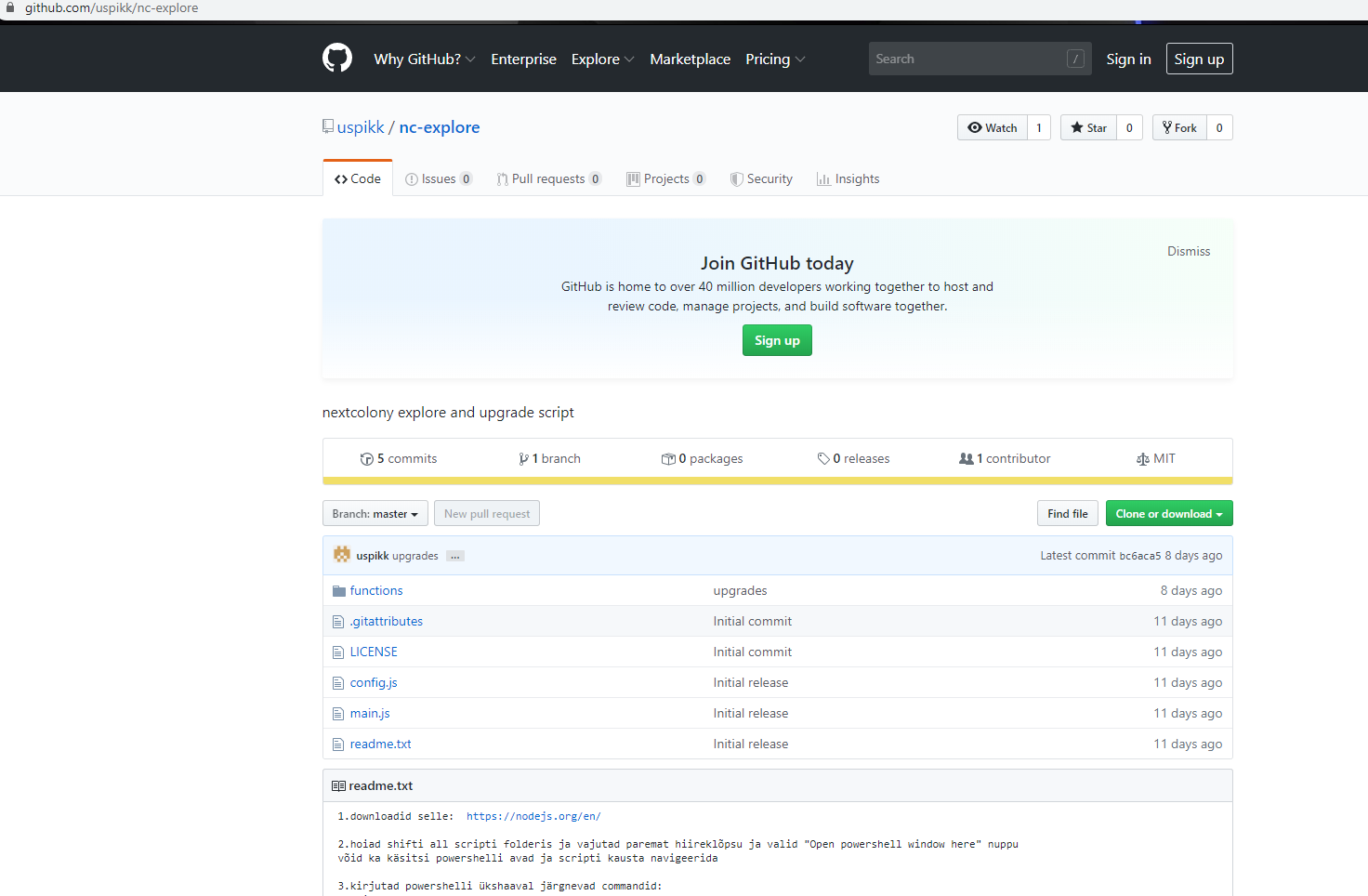Click the GitHub Octocat logo
Screen dimensions: 1368x896
(x=337, y=58)
